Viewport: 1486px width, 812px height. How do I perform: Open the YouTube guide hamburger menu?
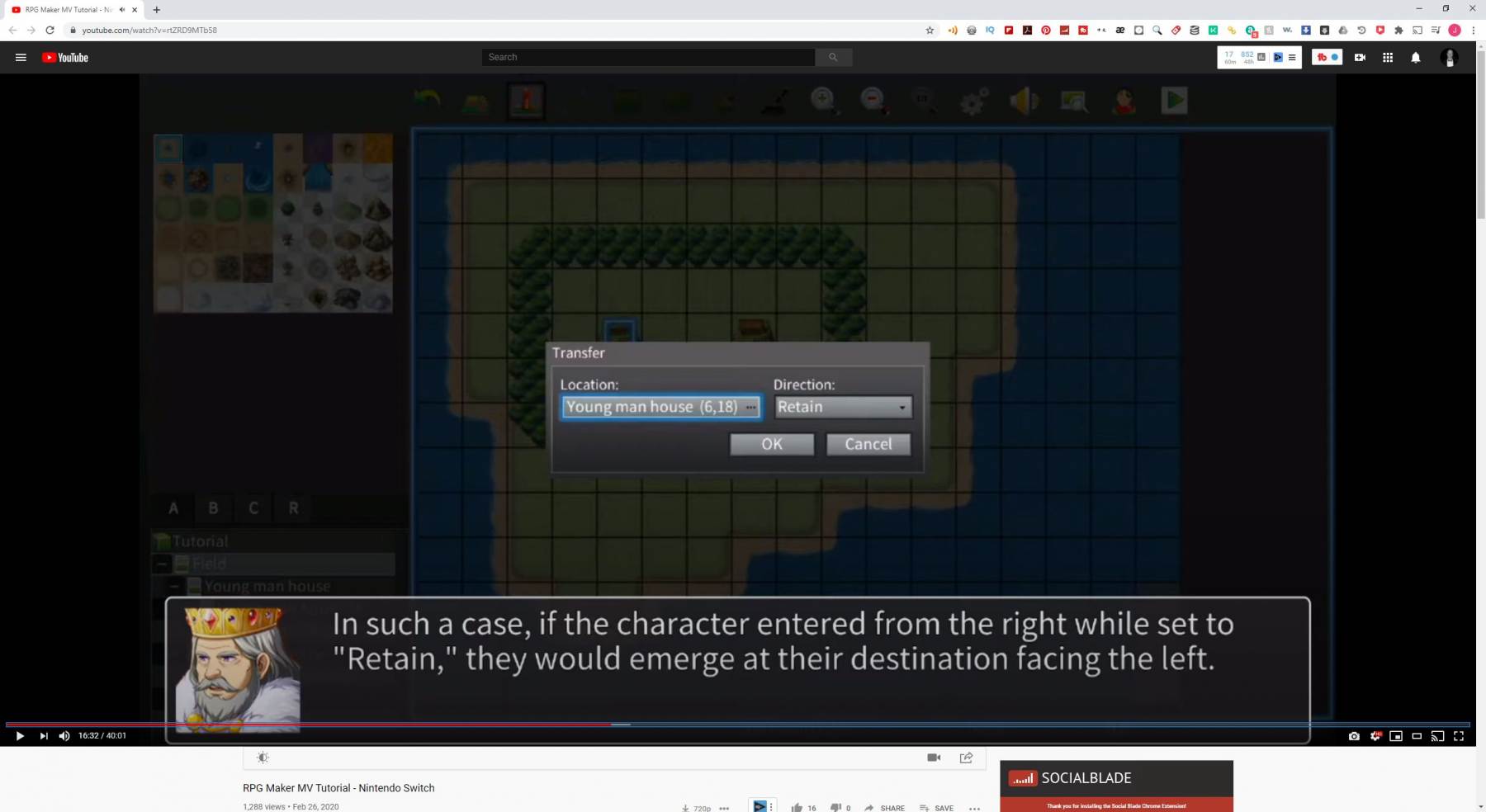pos(21,57)
